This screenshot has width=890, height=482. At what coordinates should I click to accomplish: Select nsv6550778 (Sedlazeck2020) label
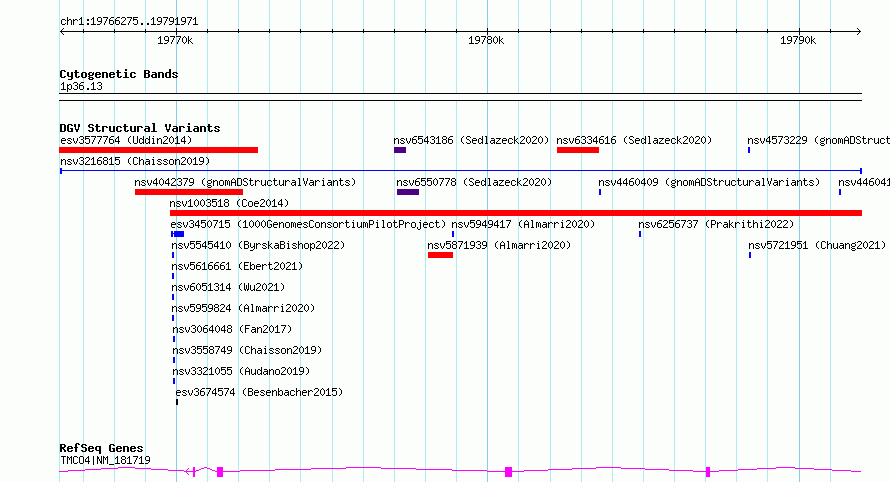coord(474,182)
